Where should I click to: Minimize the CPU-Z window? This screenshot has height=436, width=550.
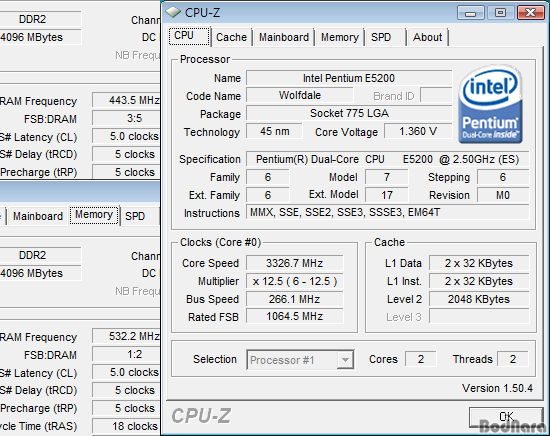471,13
